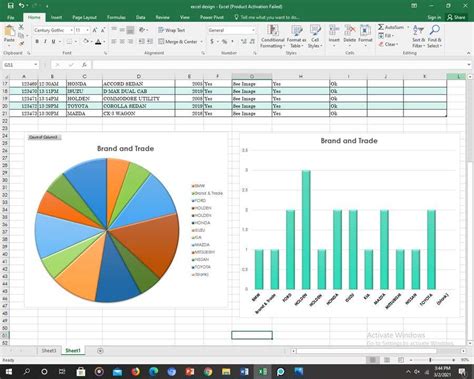The height and width of the screenshot is (379, 474).
Task: Add a new sheet with plus icon
Action: pyautogui.click(x=100, y=351)
